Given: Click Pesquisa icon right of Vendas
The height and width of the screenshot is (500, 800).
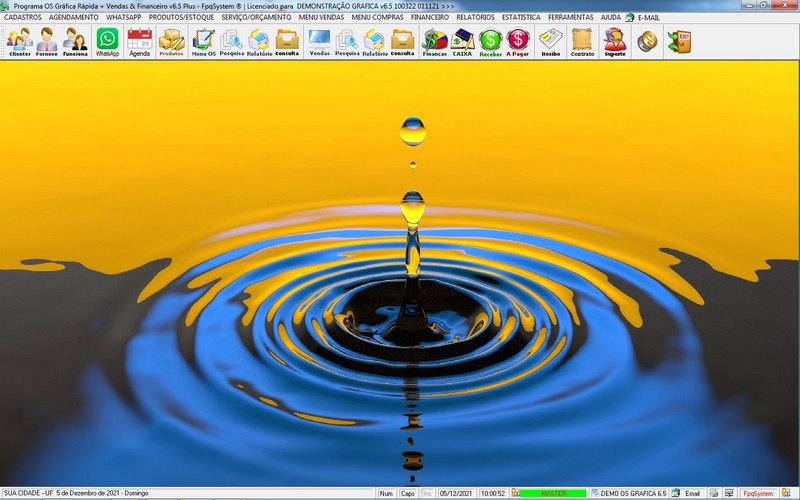Looking at the screenshot, I should 347,42.
